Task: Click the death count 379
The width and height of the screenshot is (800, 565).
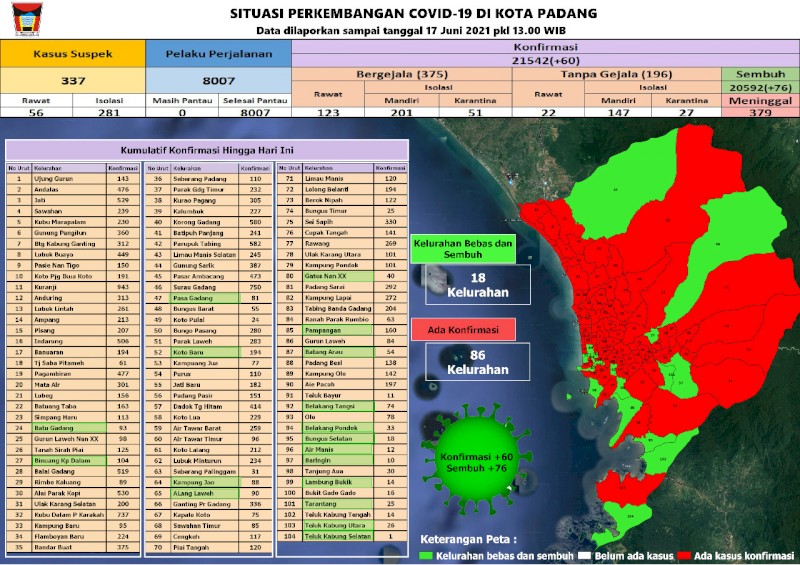Action: click(760, 113)
